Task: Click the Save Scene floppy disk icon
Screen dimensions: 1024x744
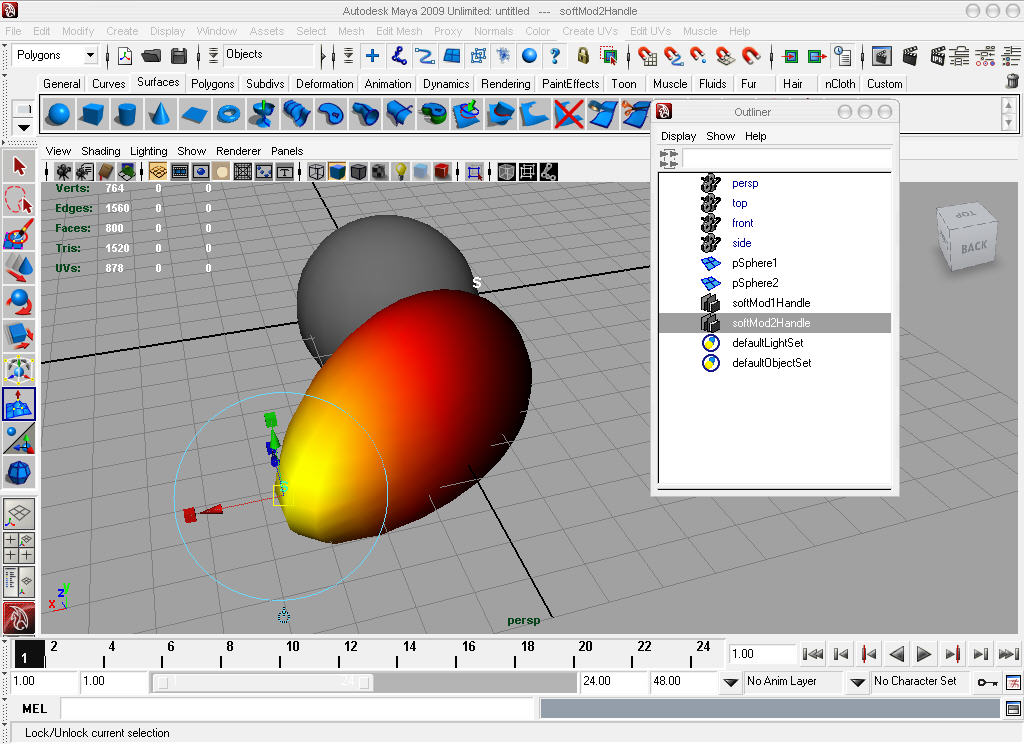Action: 179,56
